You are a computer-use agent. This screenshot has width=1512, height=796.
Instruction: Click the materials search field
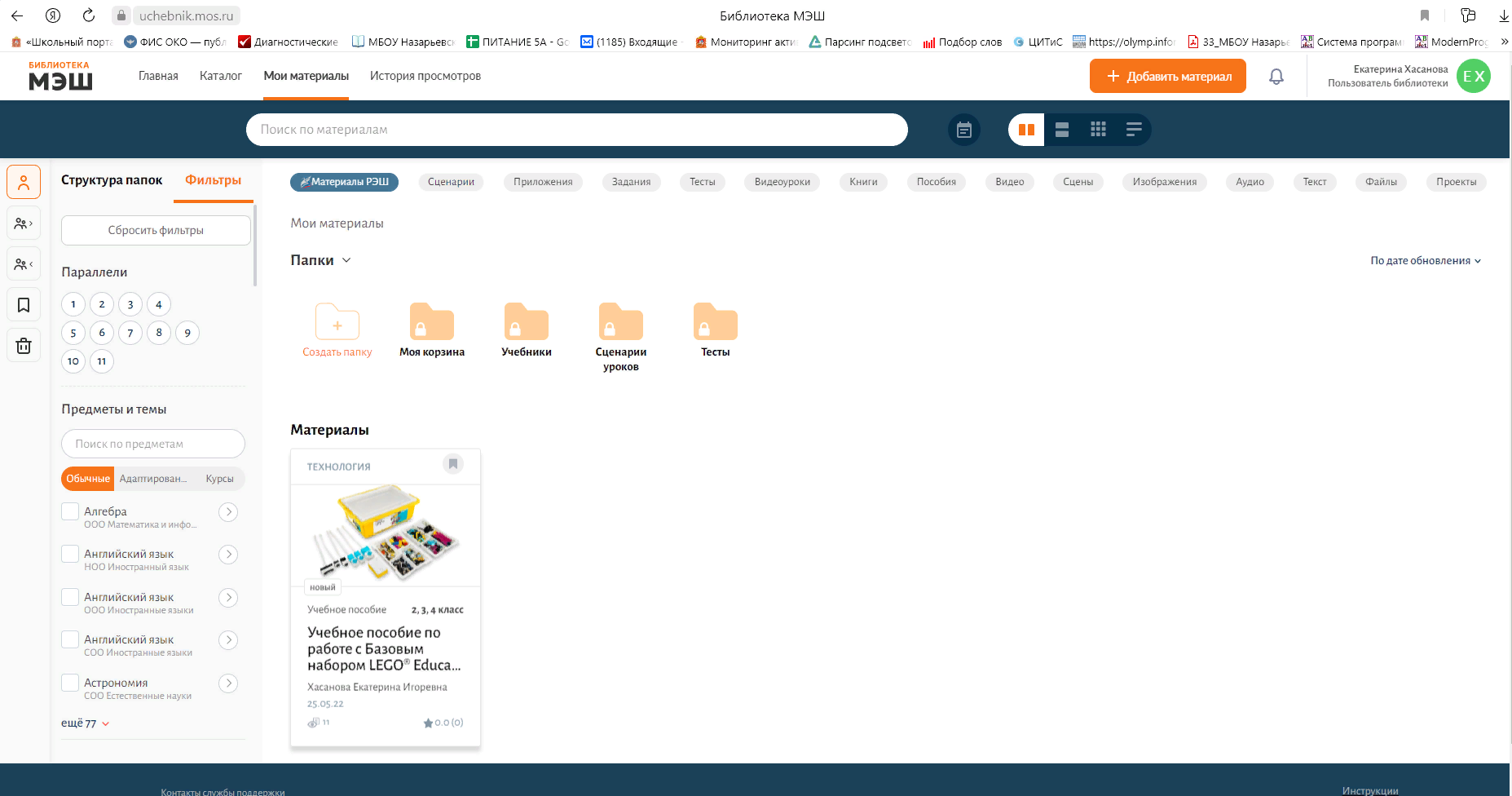(576, 130)
